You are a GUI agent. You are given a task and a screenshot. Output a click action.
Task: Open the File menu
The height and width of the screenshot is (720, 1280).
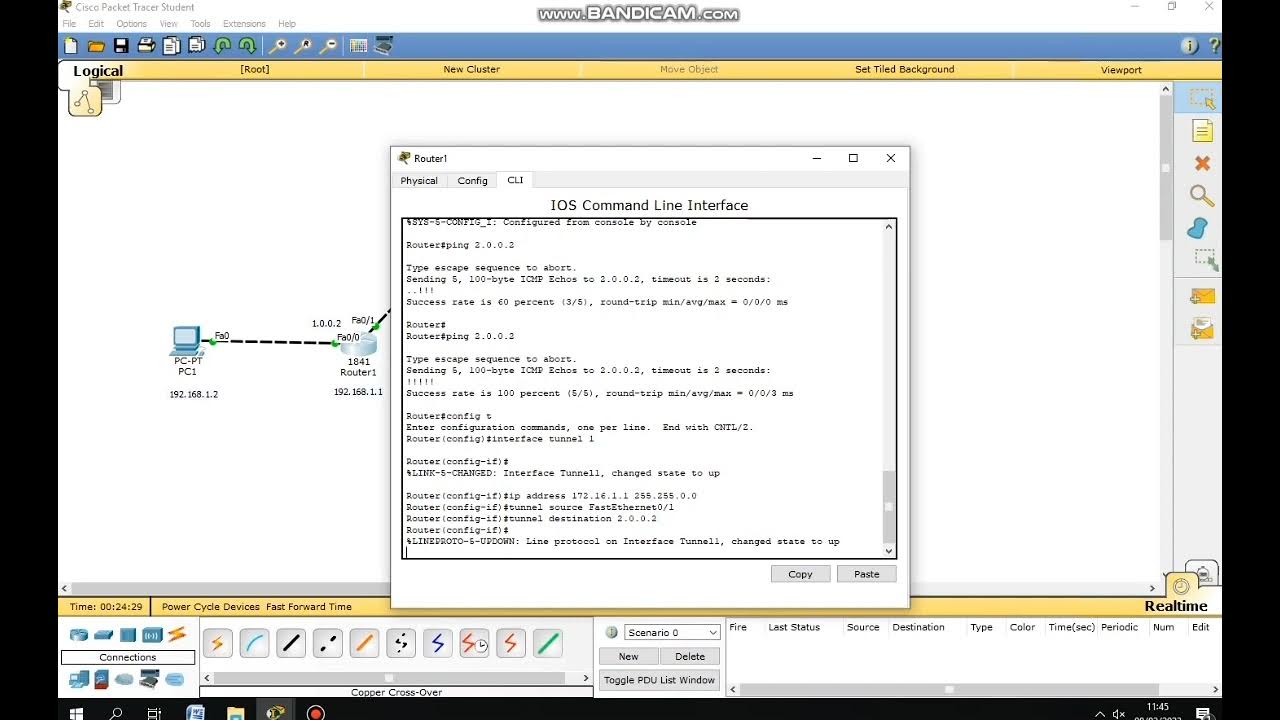69,24
